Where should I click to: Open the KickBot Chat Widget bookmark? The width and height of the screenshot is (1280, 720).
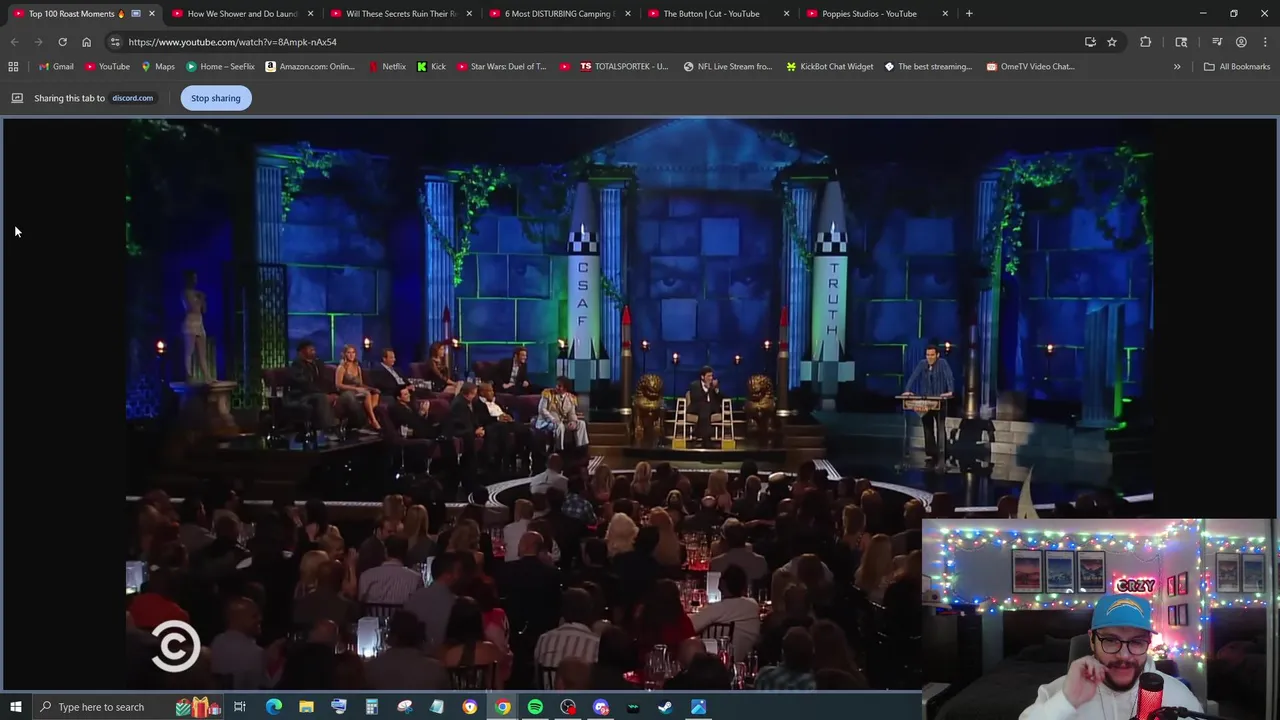point(829,67)
